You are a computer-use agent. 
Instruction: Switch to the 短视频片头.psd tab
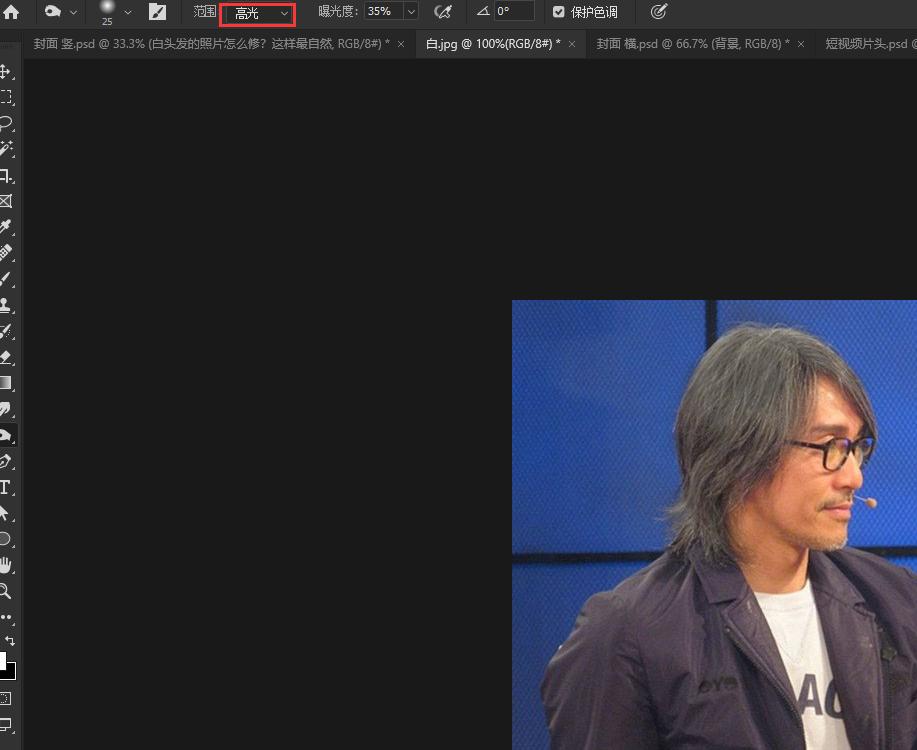click(870, 44)
